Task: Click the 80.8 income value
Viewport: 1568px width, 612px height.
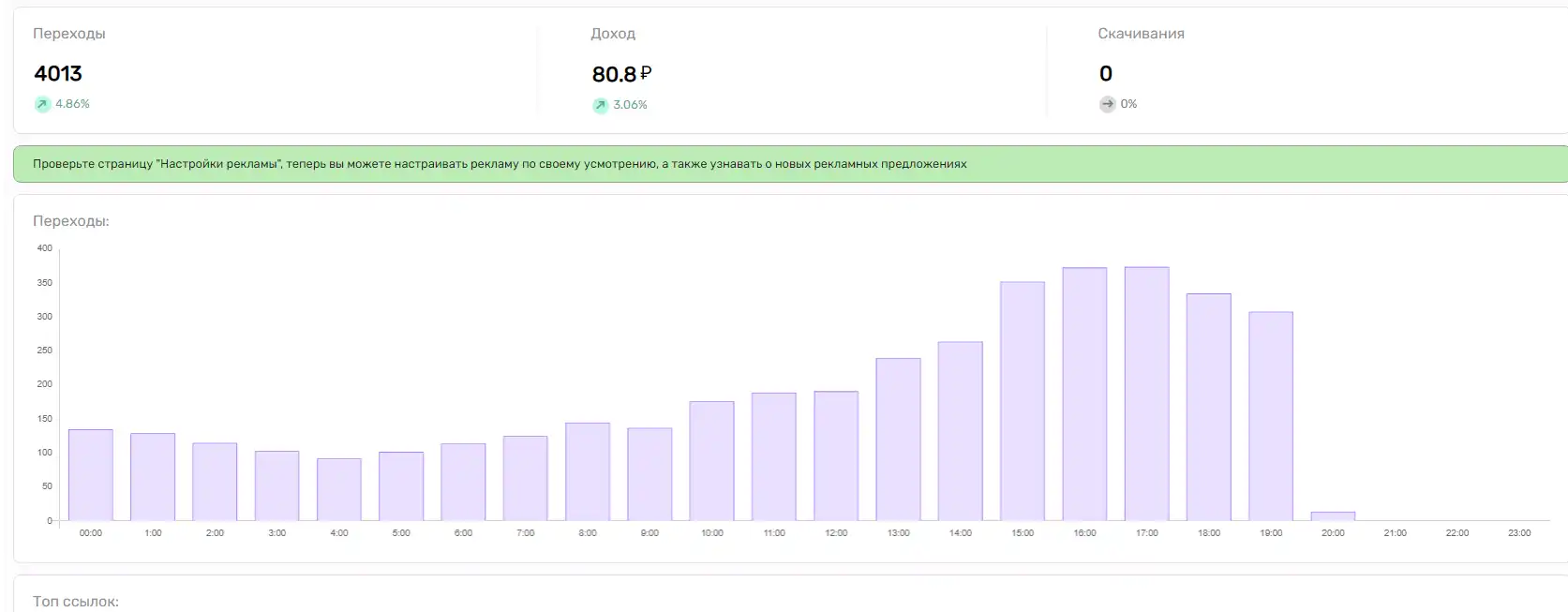Action: coord(614,74)
